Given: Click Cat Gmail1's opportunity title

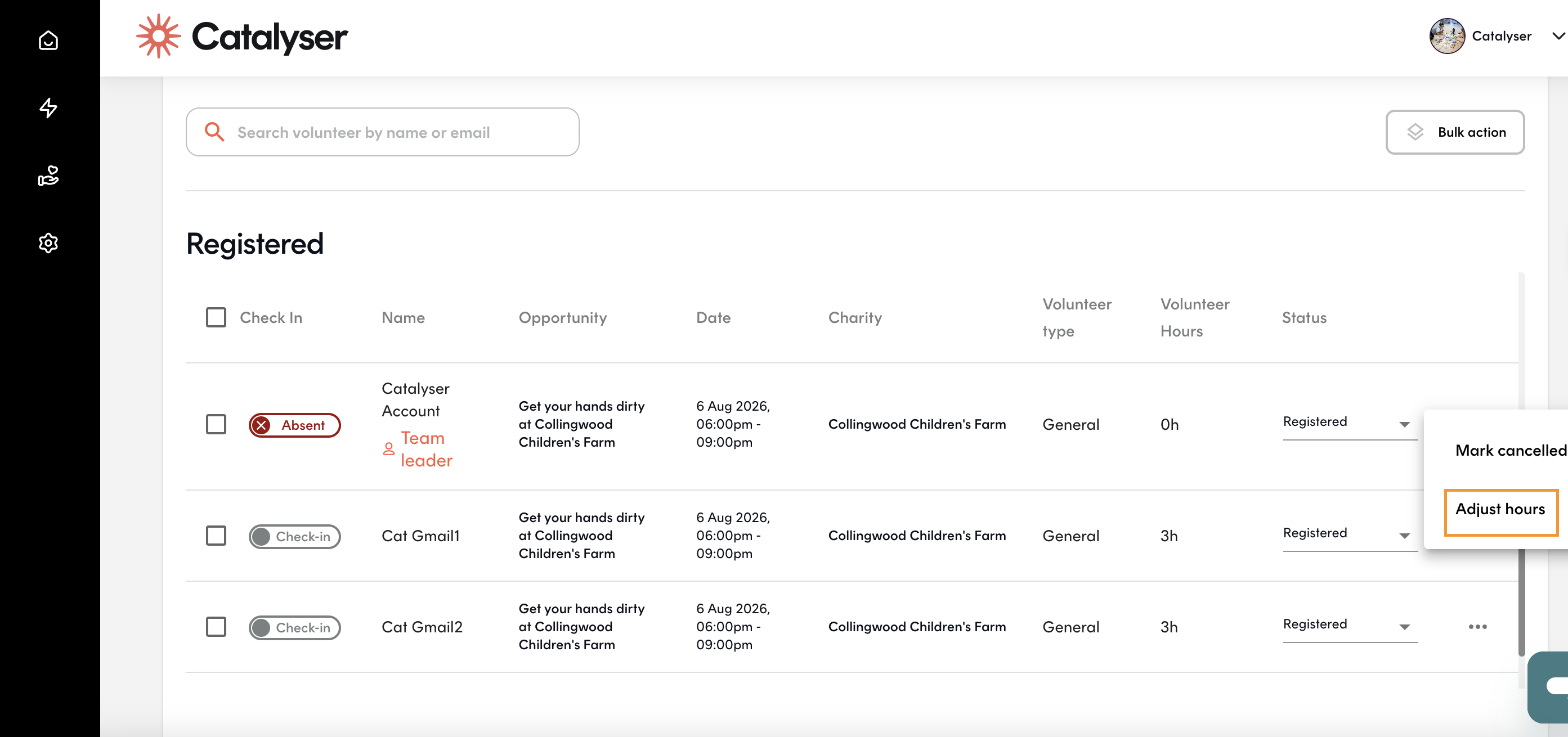Looking at the screenshot, I should pos(581,536).
